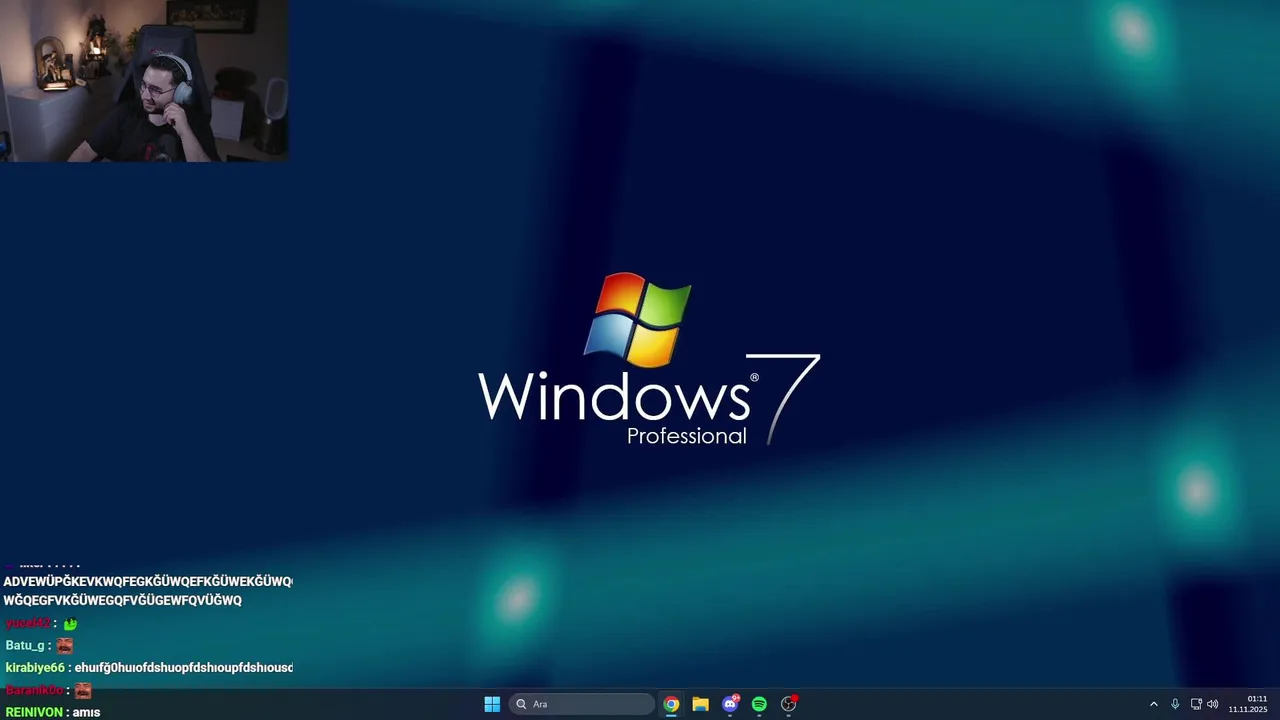The height and width of the screenshot is (720, 1280).
Task: Click chat username Batu_g
Action: (25, 646)
